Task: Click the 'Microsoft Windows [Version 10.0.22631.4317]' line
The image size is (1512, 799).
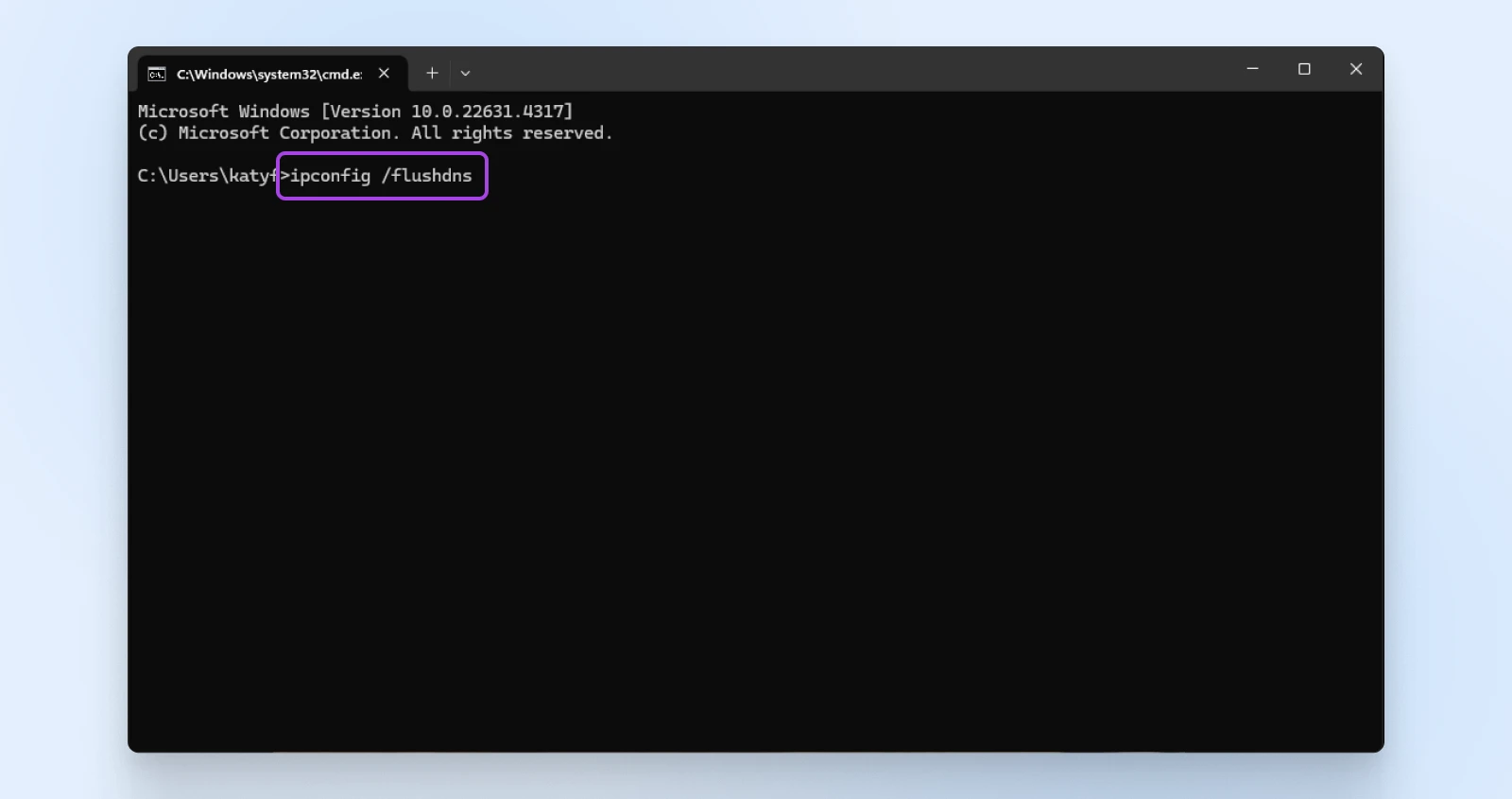Action: (x=355, y=112)
